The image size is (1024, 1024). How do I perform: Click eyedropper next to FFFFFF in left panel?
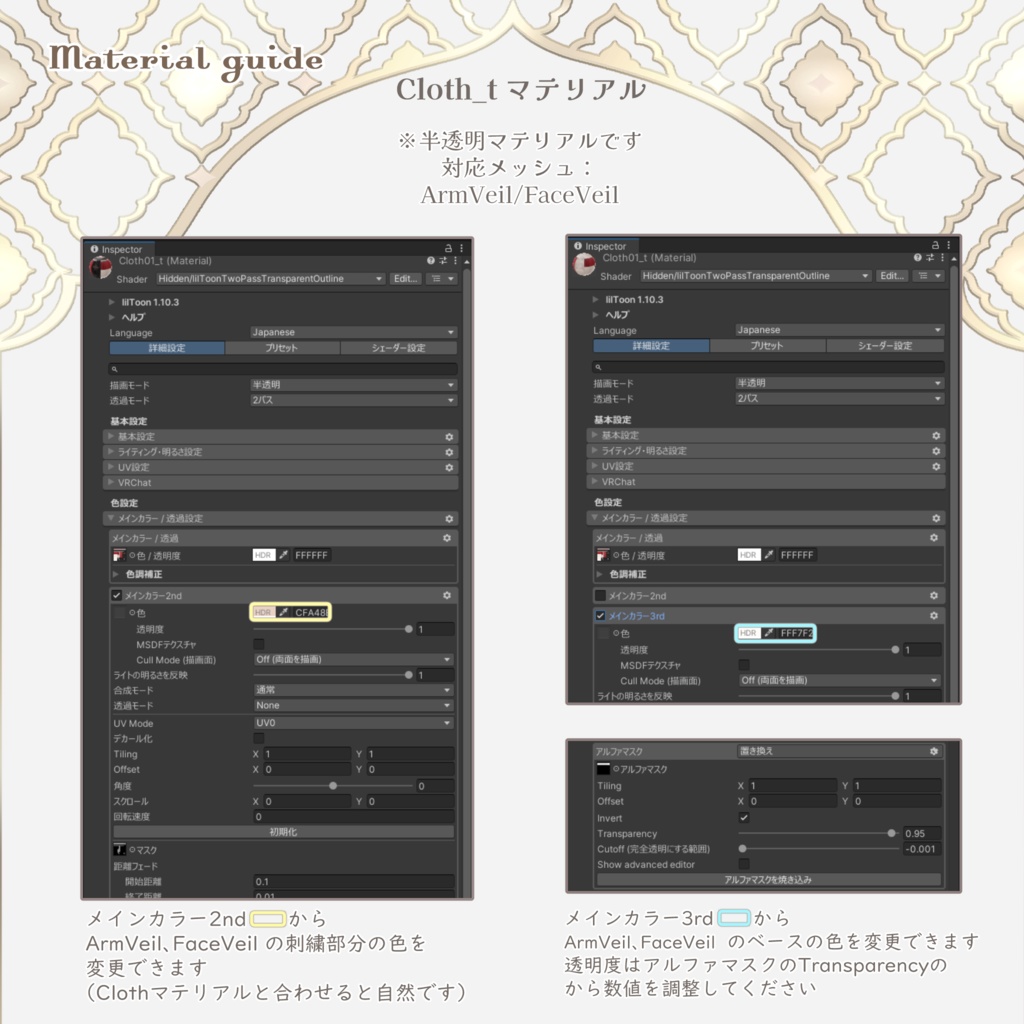283,555
